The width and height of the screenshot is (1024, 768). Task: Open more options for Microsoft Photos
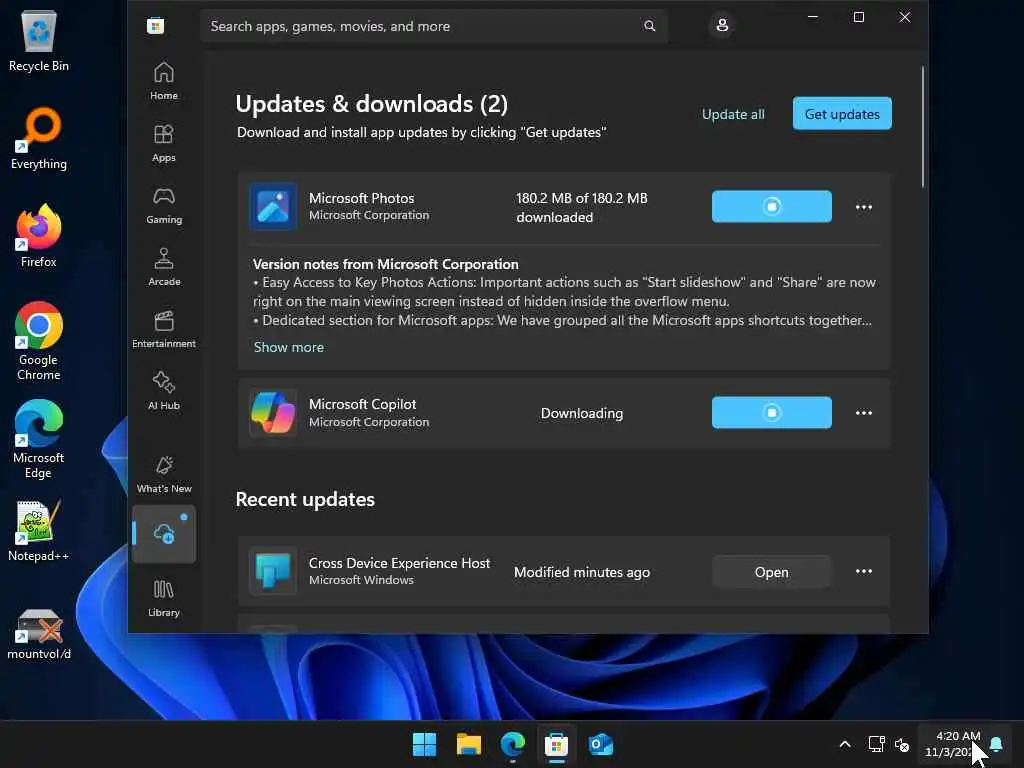(863, 207)
